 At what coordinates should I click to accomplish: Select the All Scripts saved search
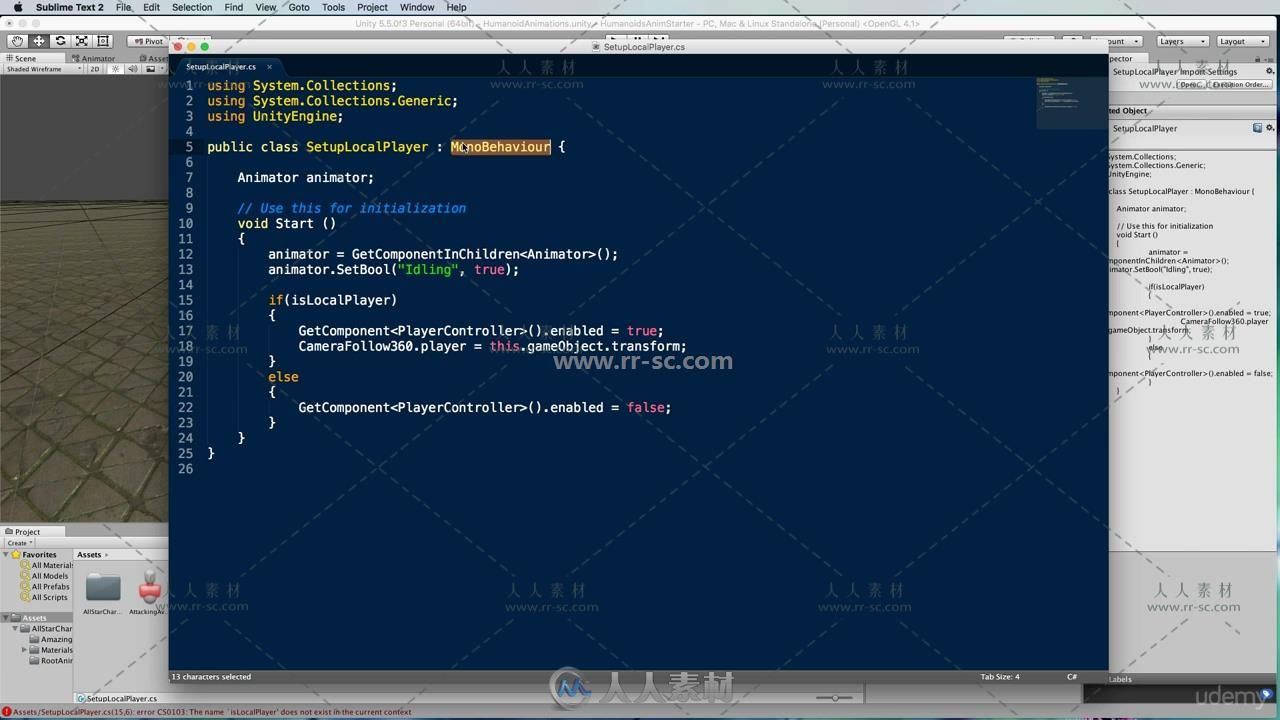(44, 598)
